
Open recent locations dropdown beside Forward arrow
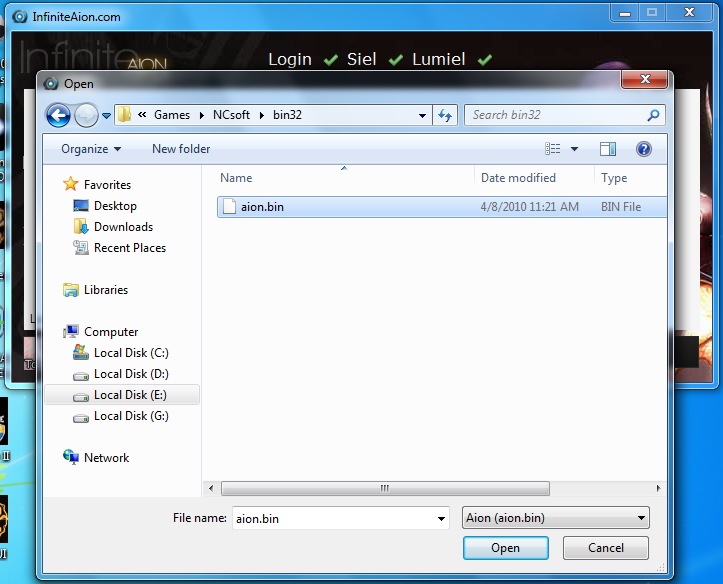click(x=107, y=116)
